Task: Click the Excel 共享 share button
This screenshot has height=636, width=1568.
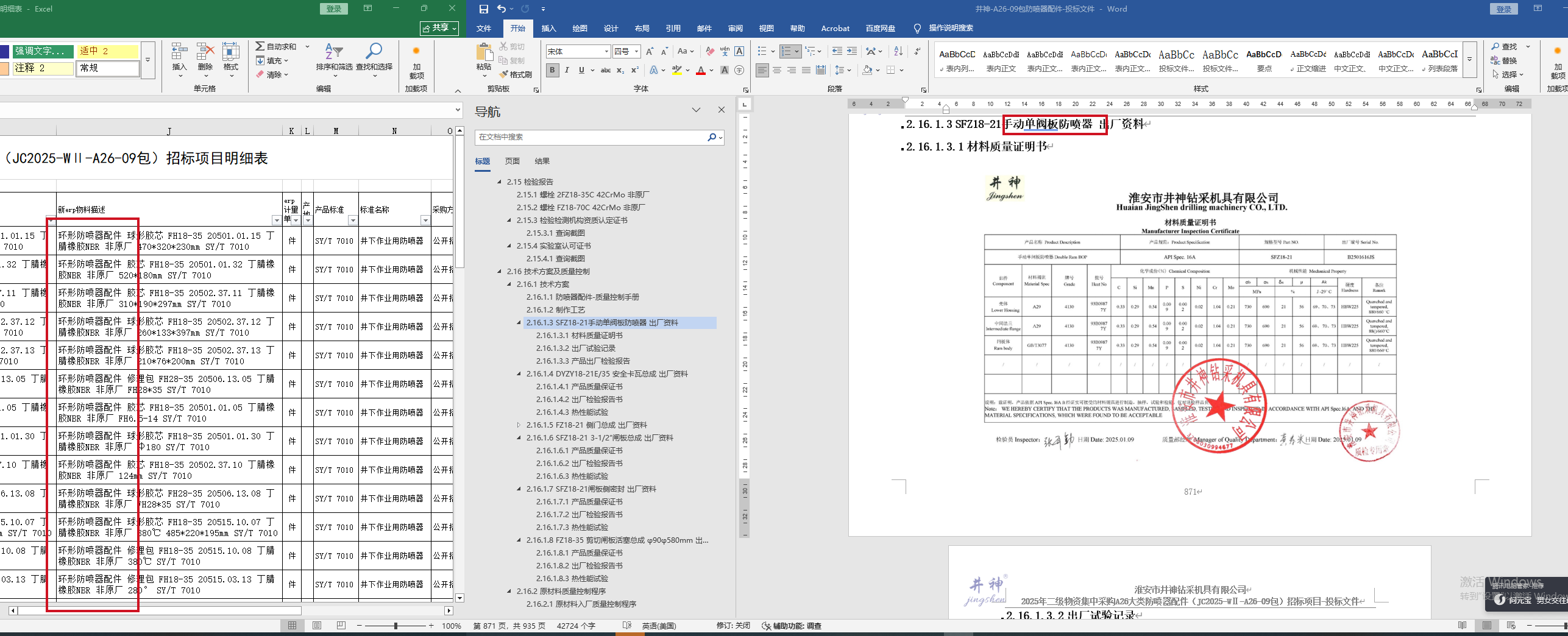Action: (x=439, y=28)
